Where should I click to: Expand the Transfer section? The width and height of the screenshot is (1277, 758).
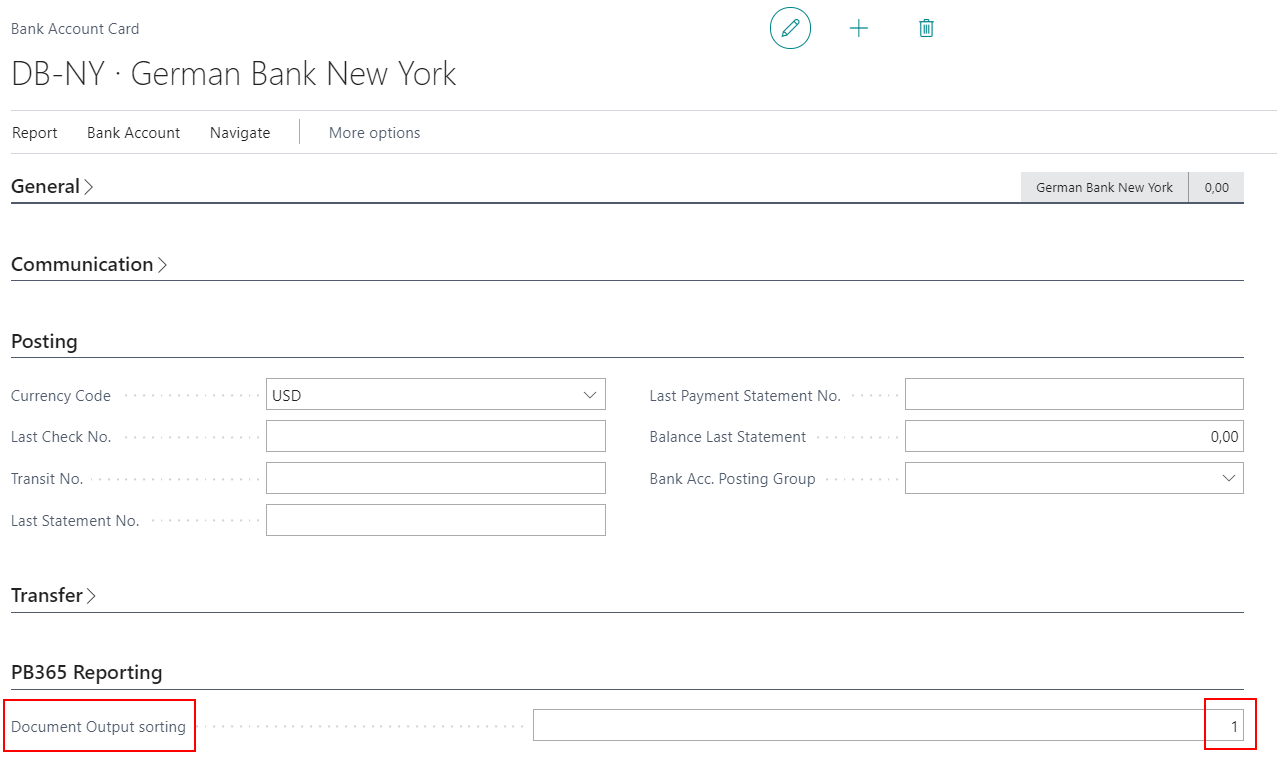(x=54, y=596)
